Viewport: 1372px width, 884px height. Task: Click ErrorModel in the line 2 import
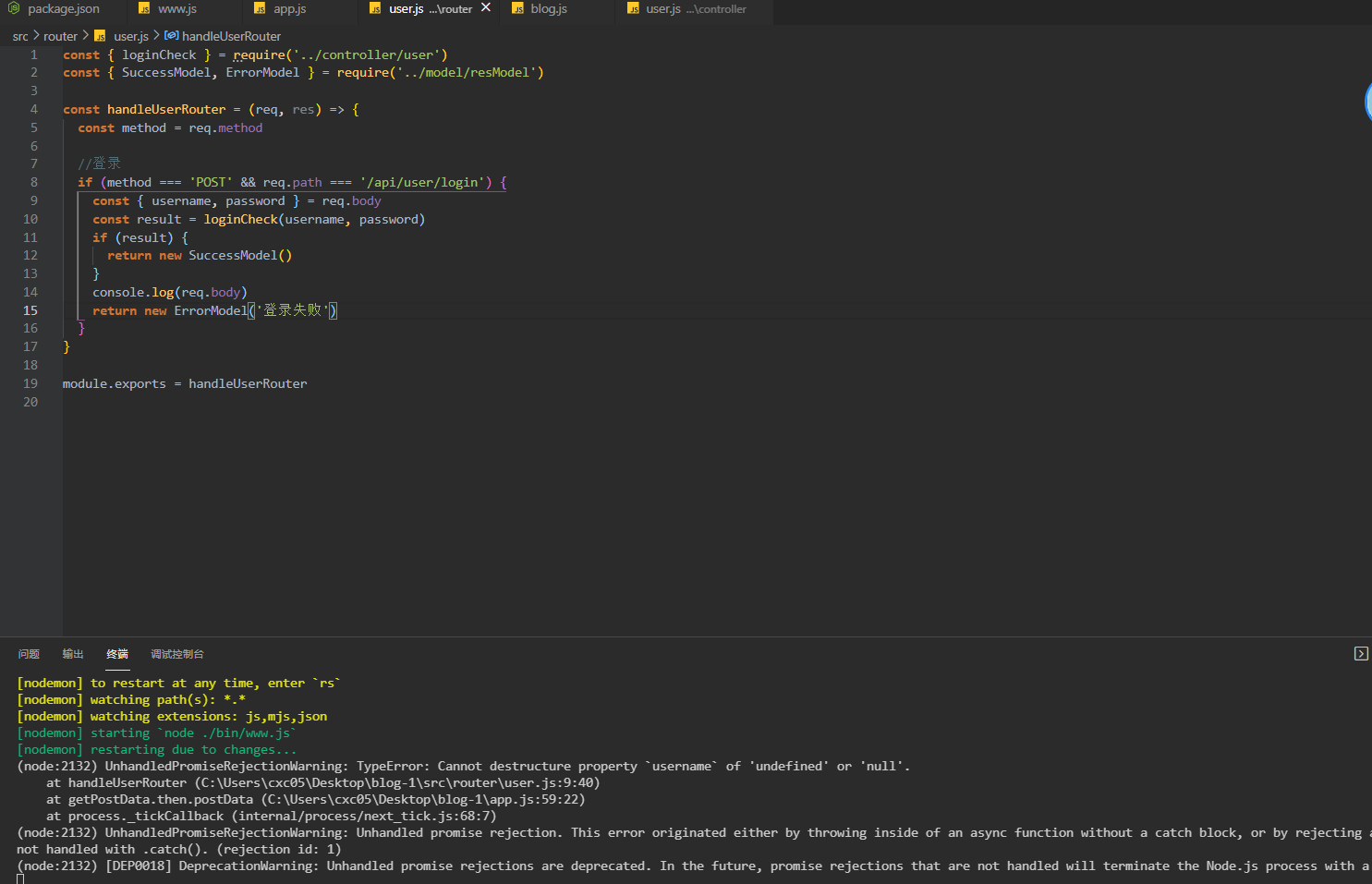(262, 73)
